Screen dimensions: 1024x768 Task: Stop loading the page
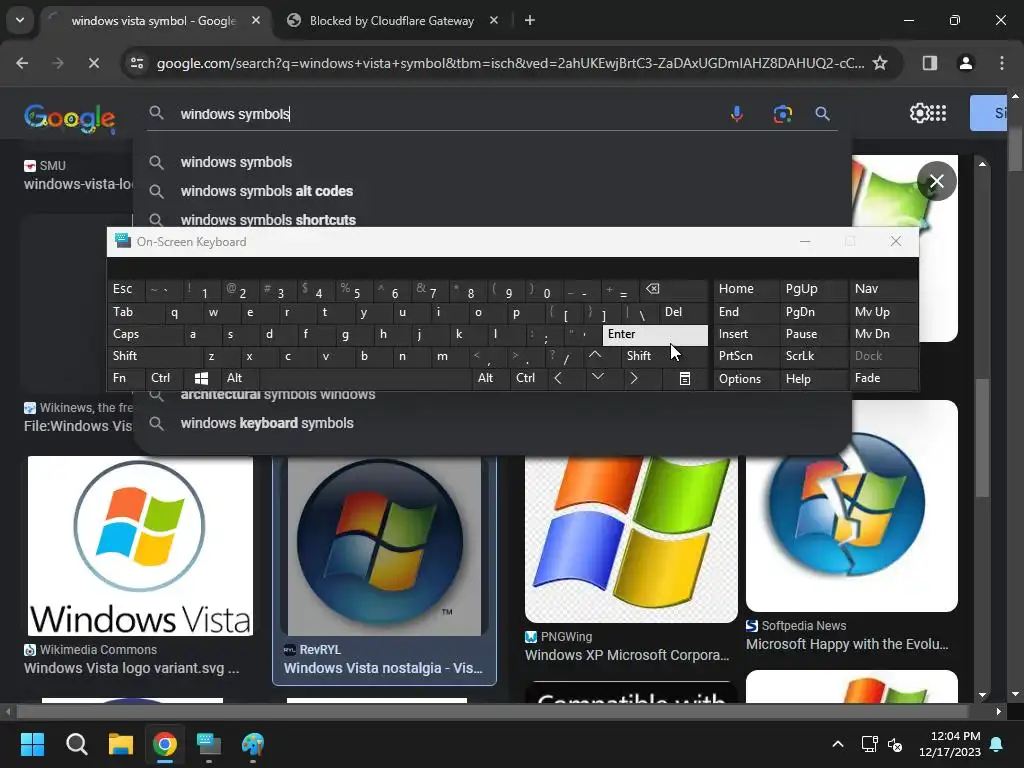(93, 63)
